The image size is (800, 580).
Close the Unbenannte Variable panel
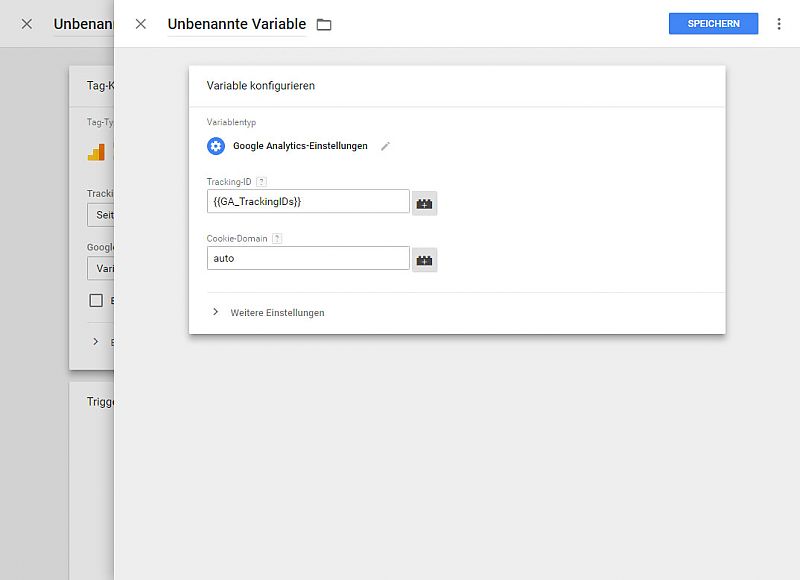(x=141, y=24)
